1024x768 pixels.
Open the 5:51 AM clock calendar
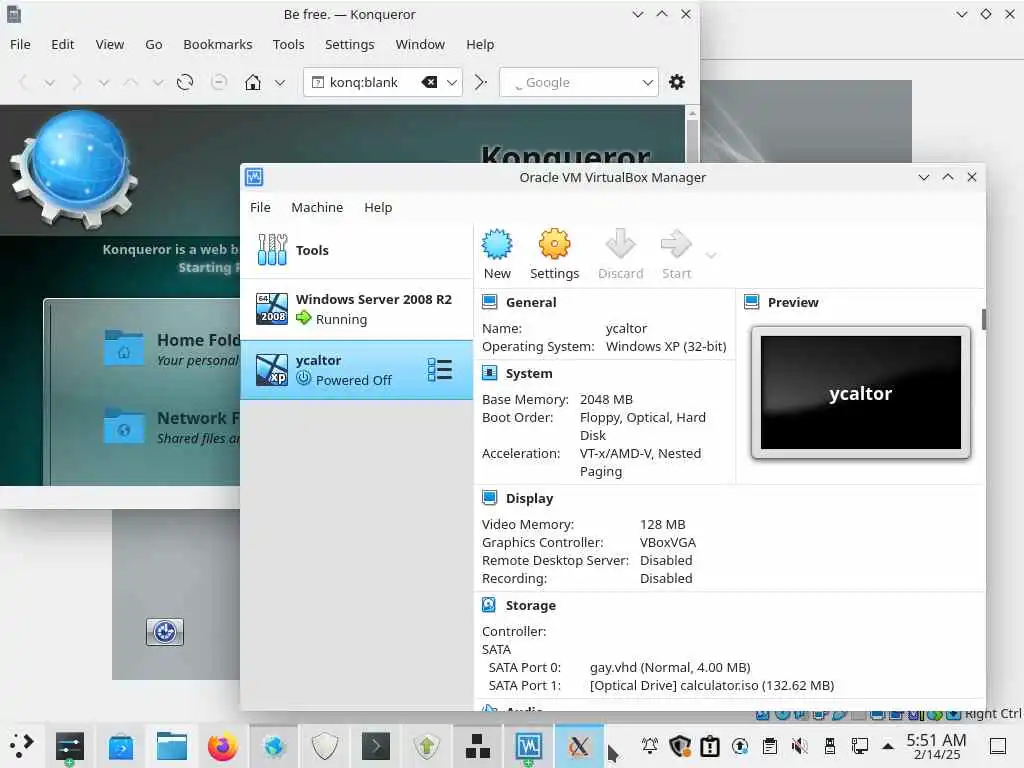[x=936, y=746]
